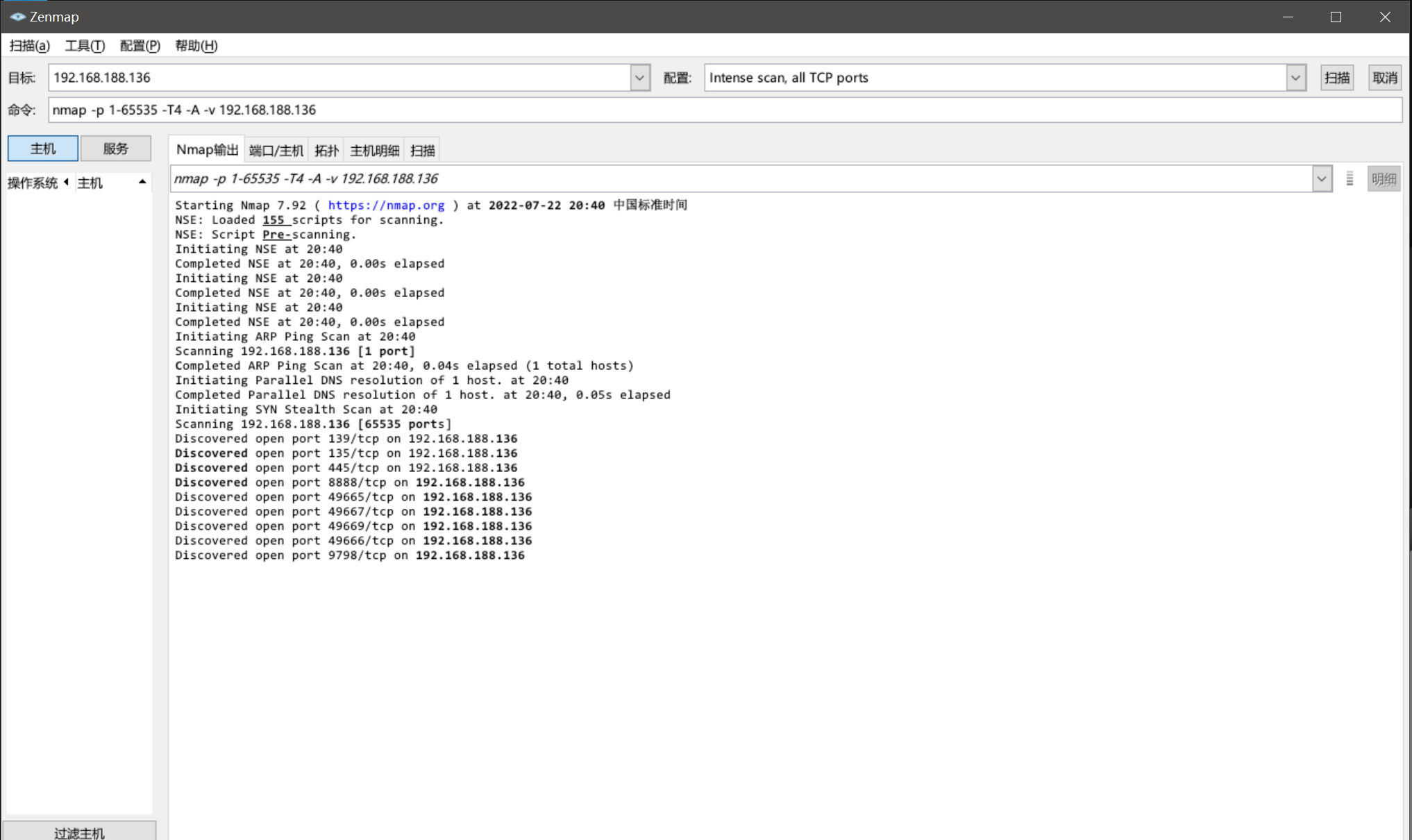Open the nmap output scan selector dropdown
Viewport: 1412px width, 840px height.
(x=1321, y=179)
